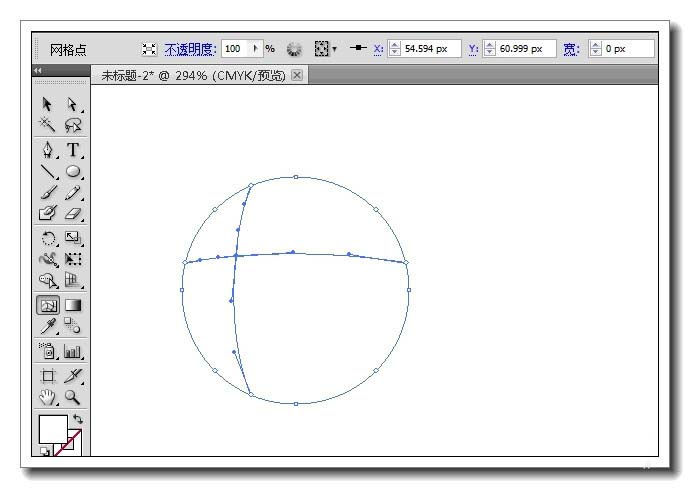This screenshot has width=690, height=488.
Task: Select the Pencil tool
Action: tap(73, 193)
